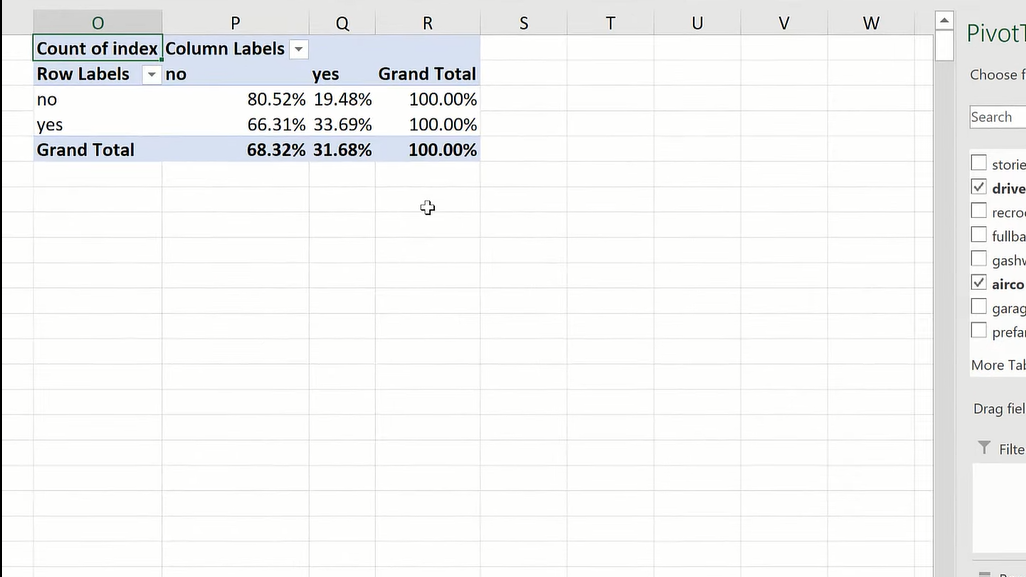
Task: Select column Q header
Action: click(342, 23)
